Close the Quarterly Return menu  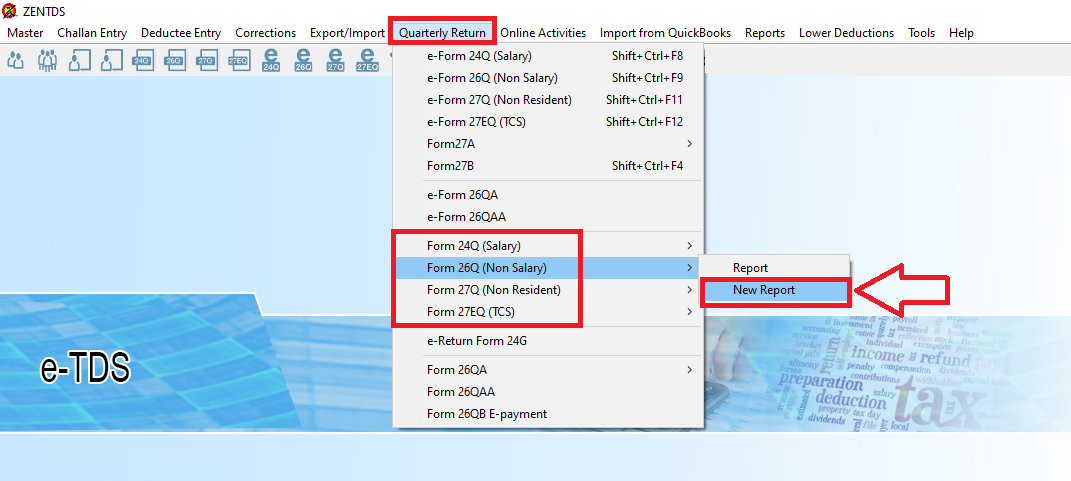click(x=443, y=33)
